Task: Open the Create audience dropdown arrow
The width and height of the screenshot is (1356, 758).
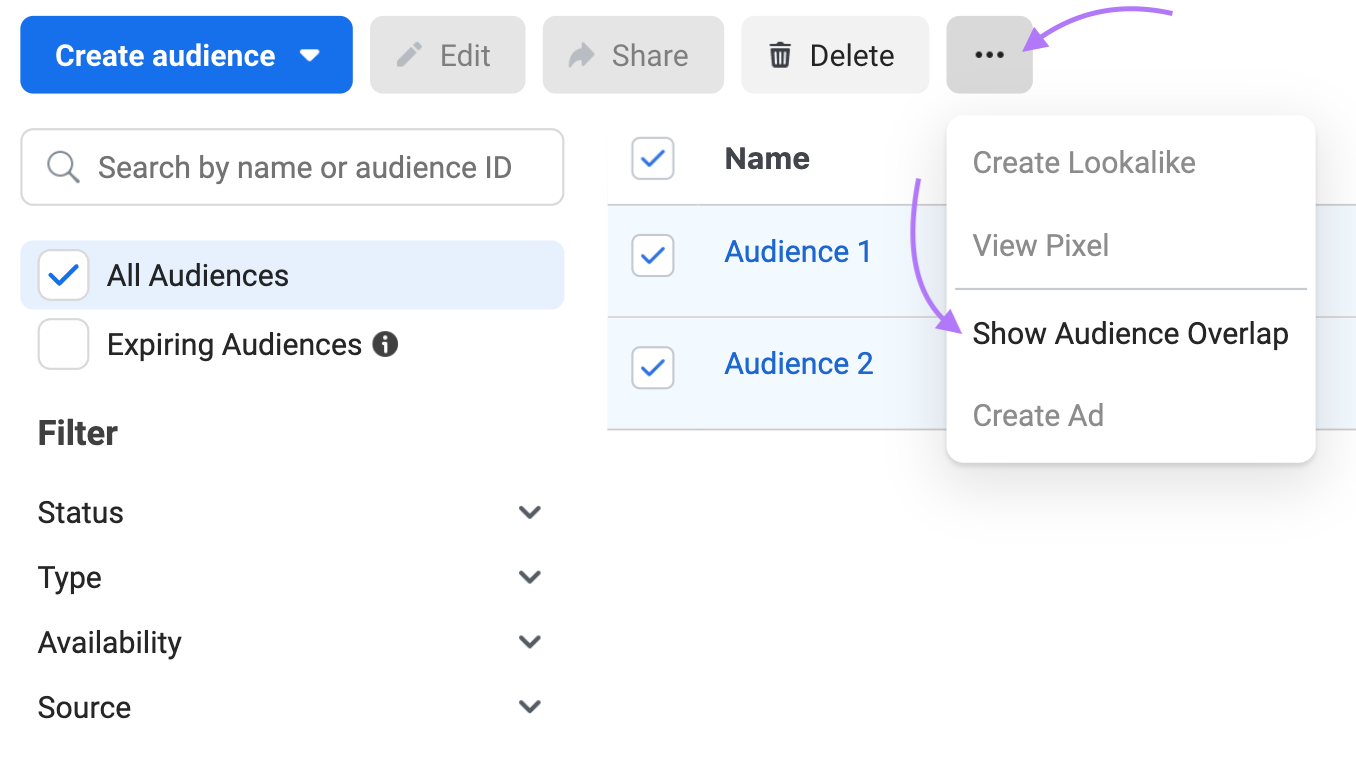Action: pyautogui.click(x=310, y=55)
